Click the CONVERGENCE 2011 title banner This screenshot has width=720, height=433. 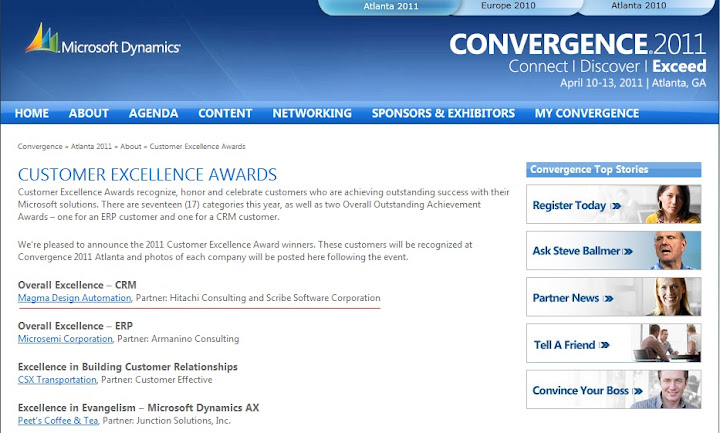577,44
